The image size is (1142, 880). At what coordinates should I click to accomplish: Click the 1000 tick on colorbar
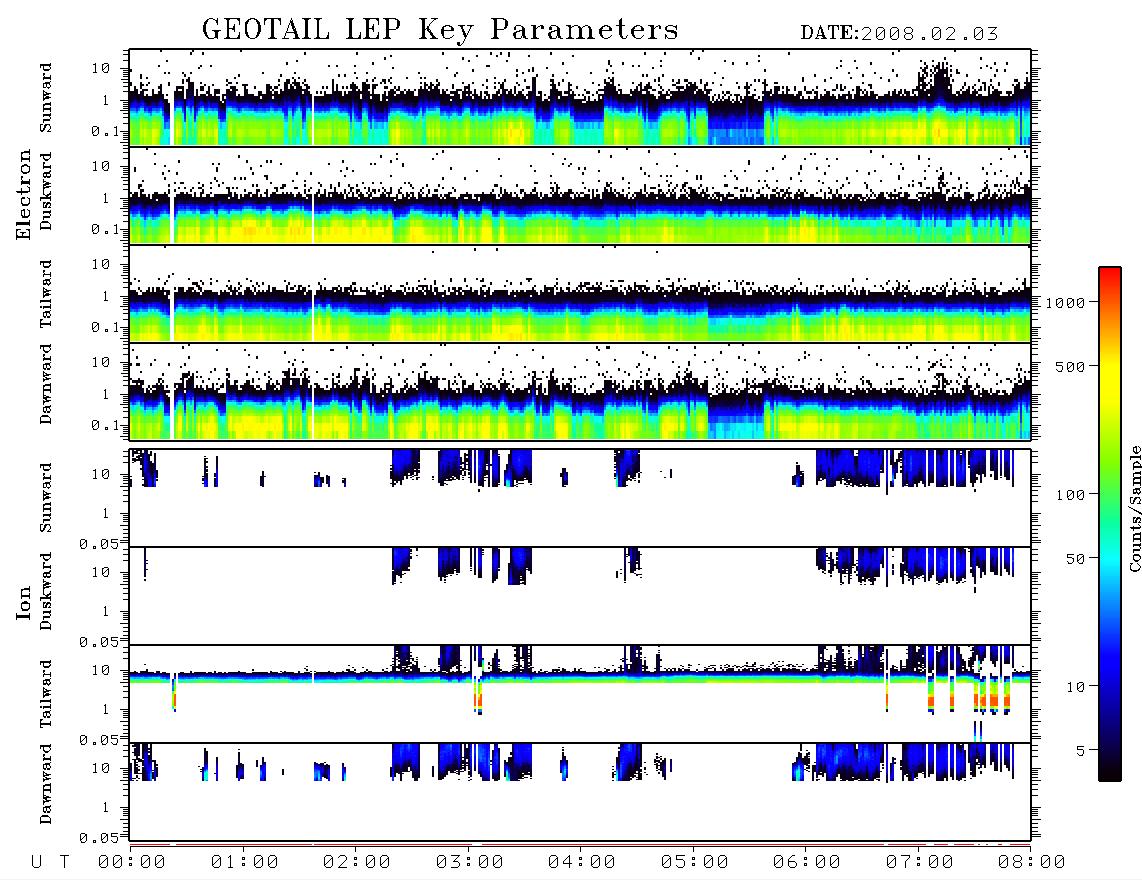pos(1065,303)
